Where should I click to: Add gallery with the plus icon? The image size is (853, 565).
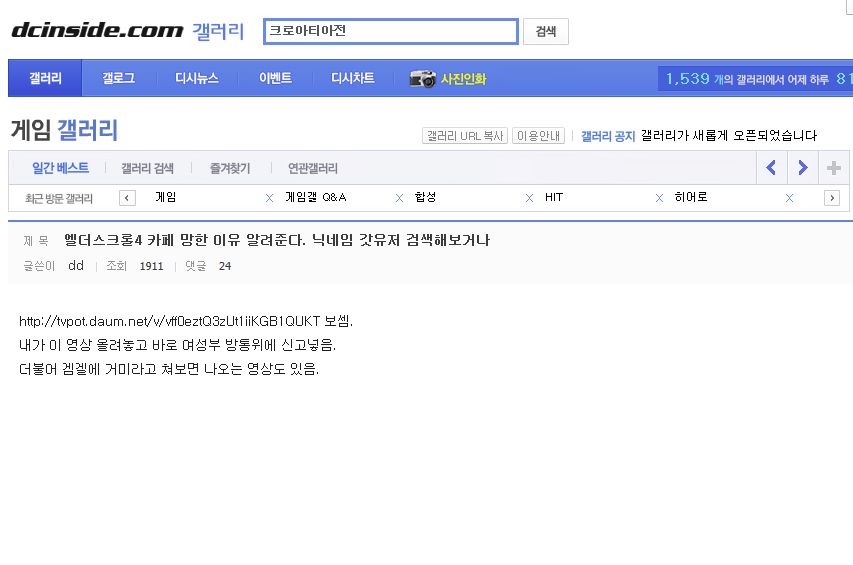click(833, 167)
